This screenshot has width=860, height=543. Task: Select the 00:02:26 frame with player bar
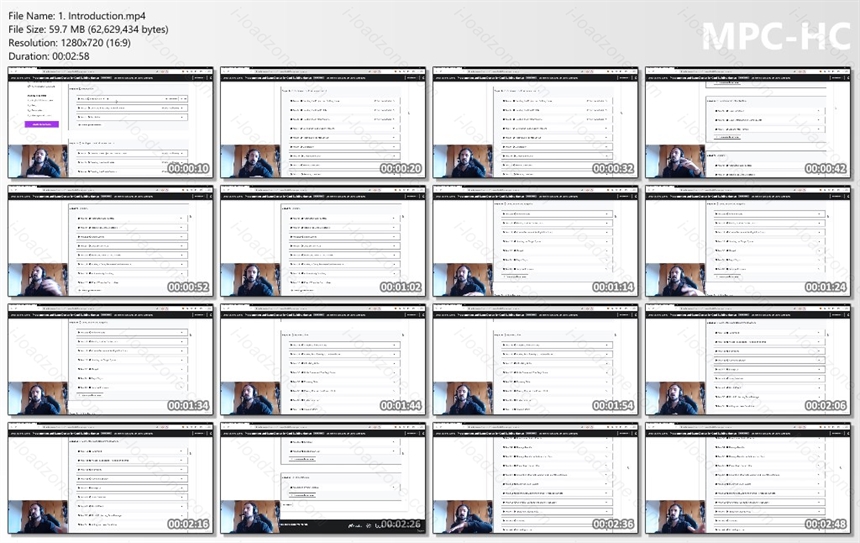coord(323,478)
